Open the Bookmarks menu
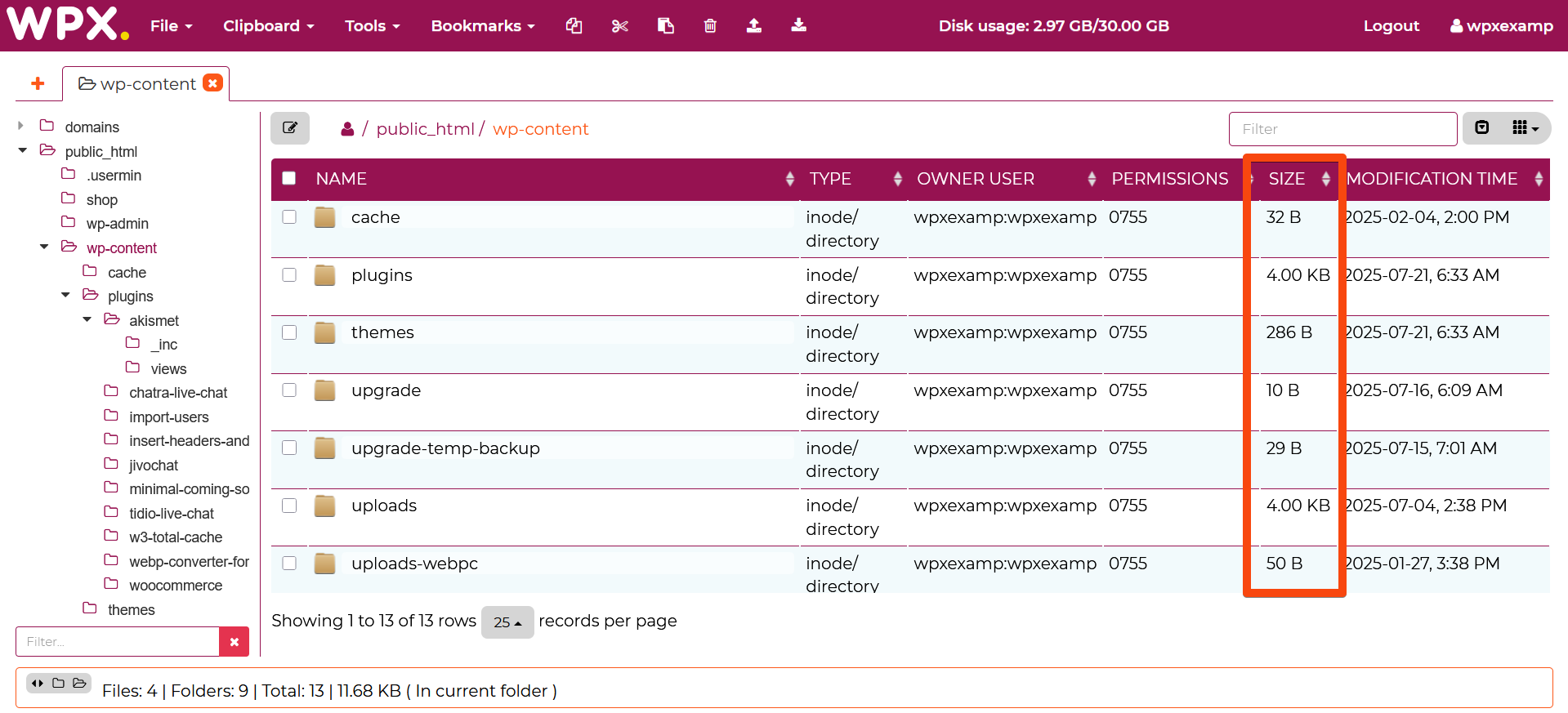 (483, 26)
